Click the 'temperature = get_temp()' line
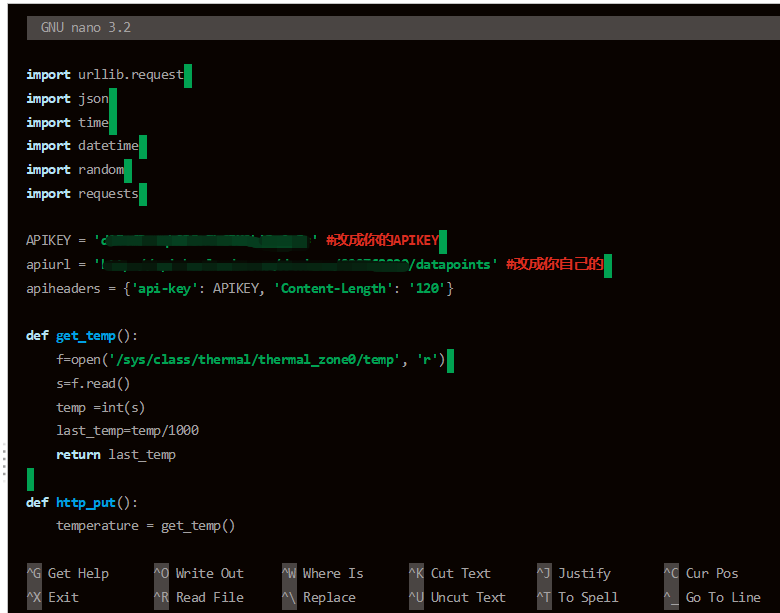 click(146, 526)
